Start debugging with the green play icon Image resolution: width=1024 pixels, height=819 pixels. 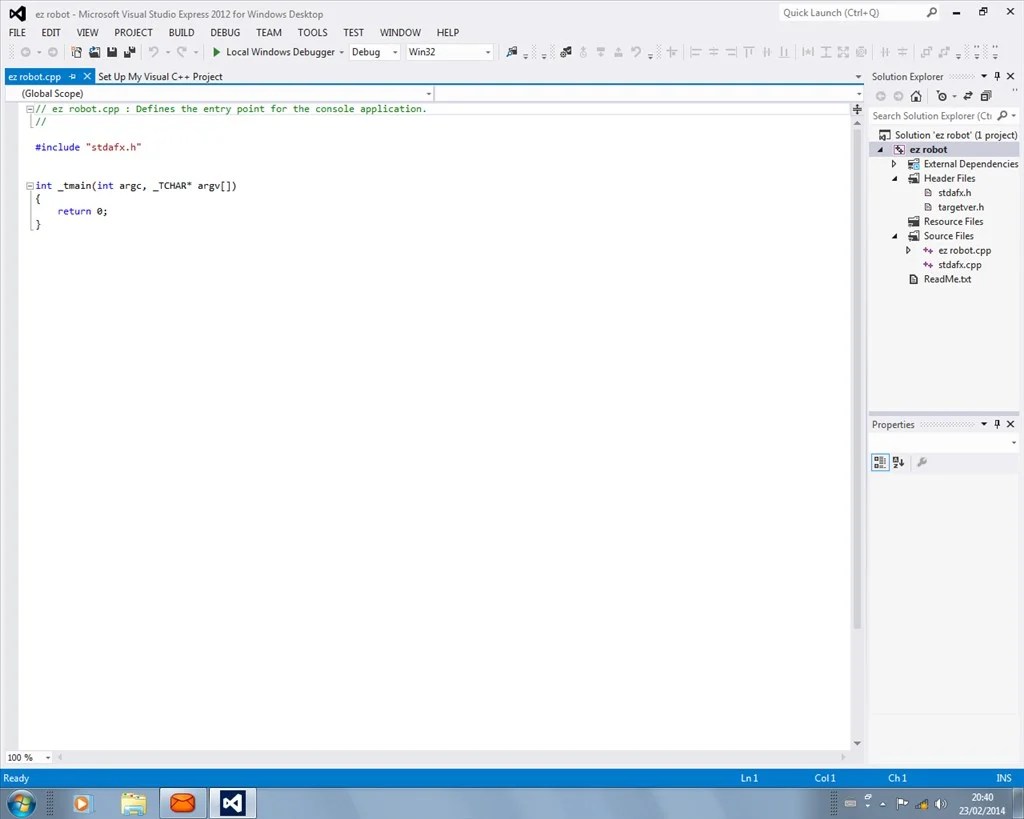click(217, 52)
